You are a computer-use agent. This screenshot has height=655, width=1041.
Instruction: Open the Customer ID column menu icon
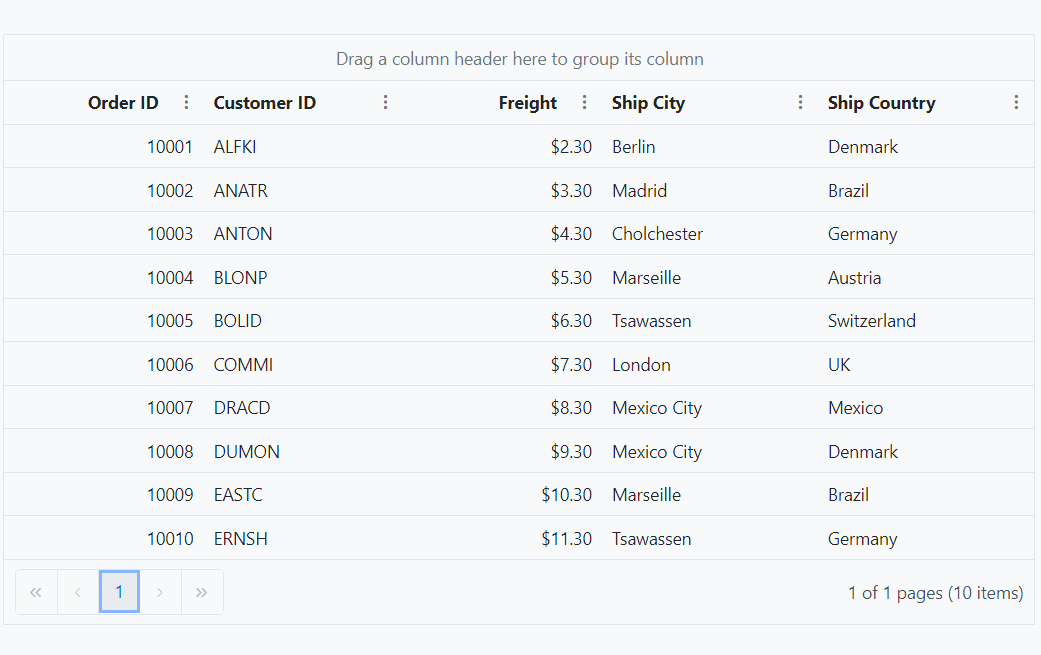386,102
